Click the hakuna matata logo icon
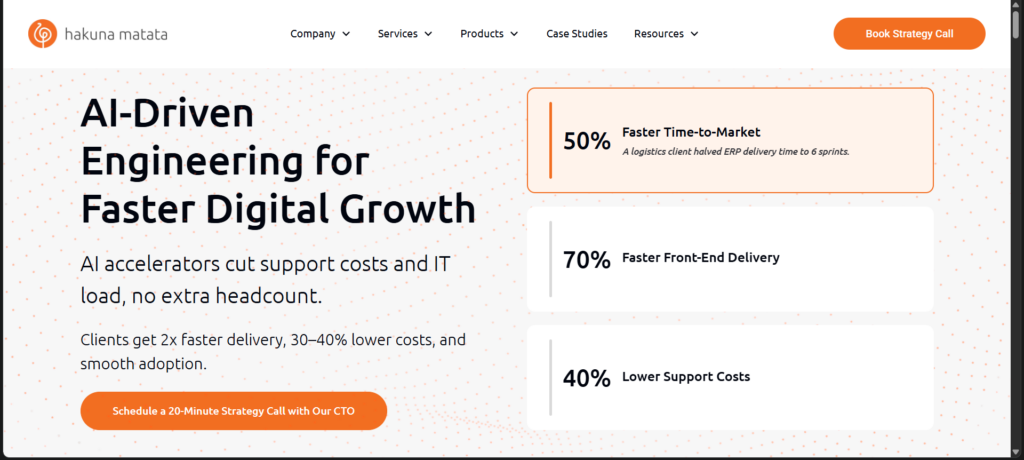Image resolution: width=1024 pixels, height=460 pixels. point(42,34)
